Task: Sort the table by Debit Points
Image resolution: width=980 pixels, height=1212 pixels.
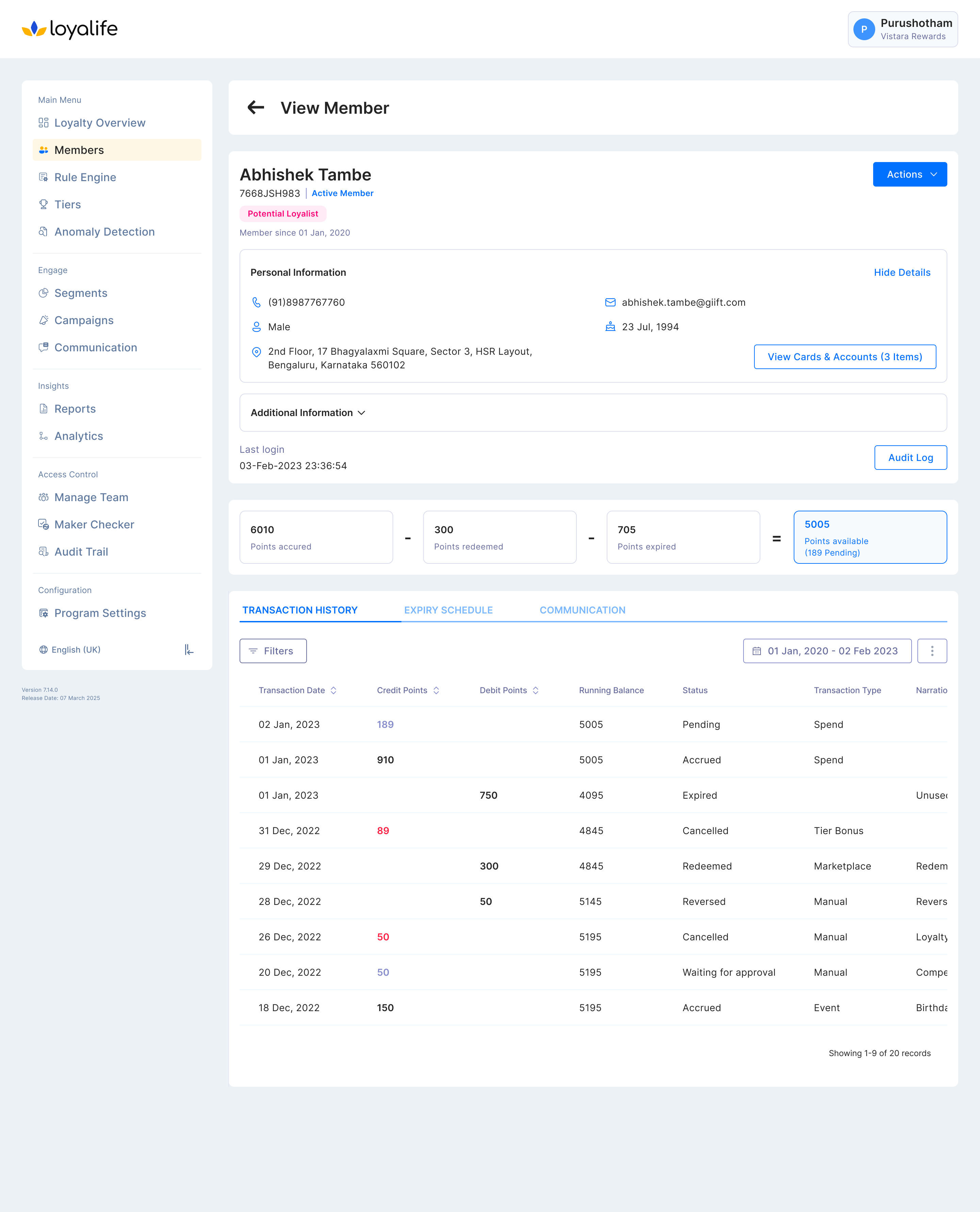Action: coord(535,690)
